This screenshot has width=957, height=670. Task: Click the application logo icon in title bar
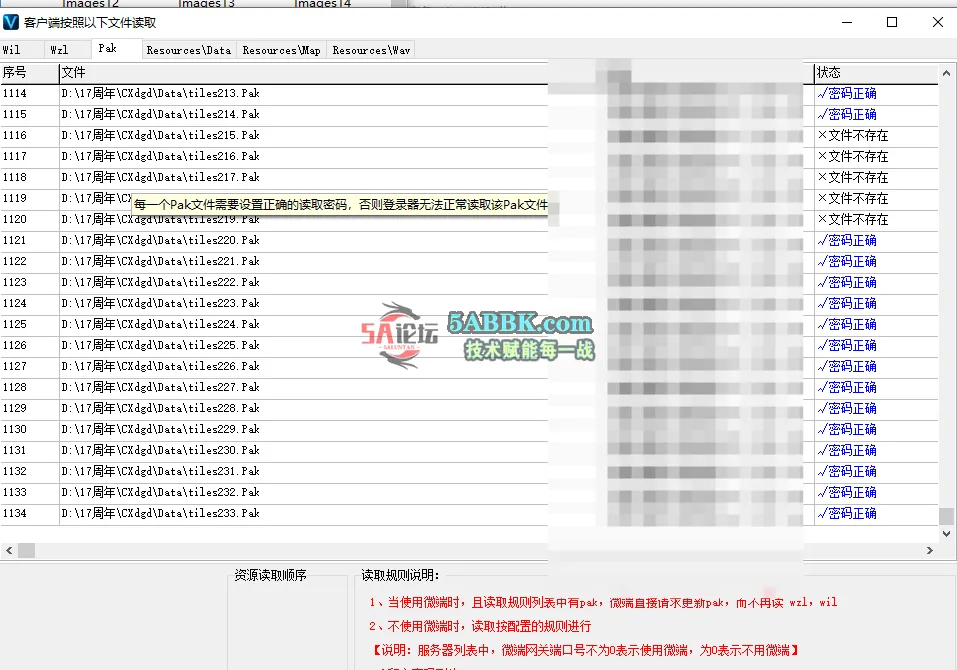pyautogui.click(x=11, y=23)
